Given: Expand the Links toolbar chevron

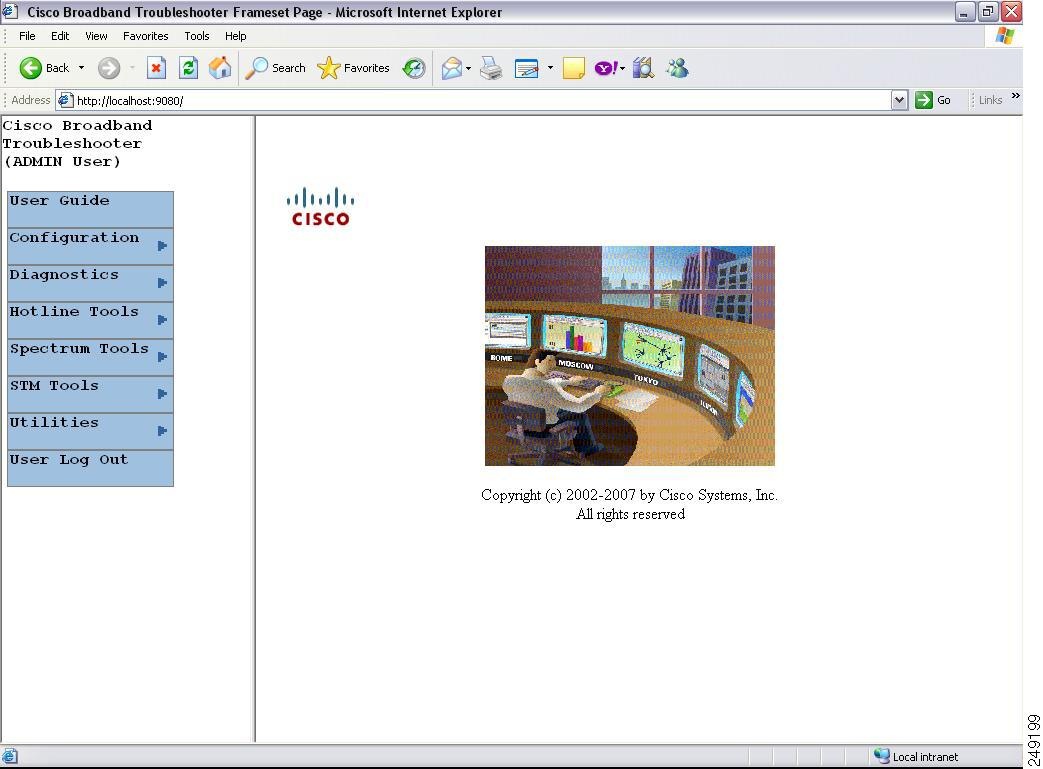Looking at the screenshot, I should [x=1016, y=96].
